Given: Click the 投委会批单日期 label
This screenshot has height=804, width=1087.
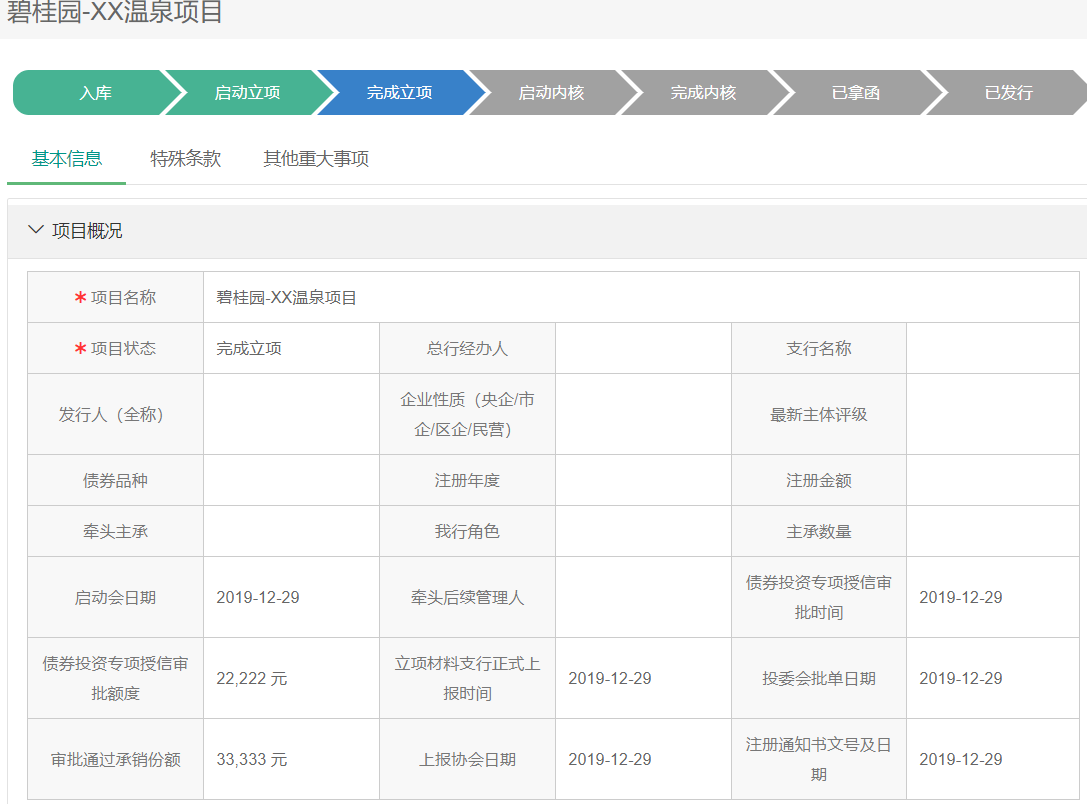Looking at the screenshot, I should tap(819, 679).
